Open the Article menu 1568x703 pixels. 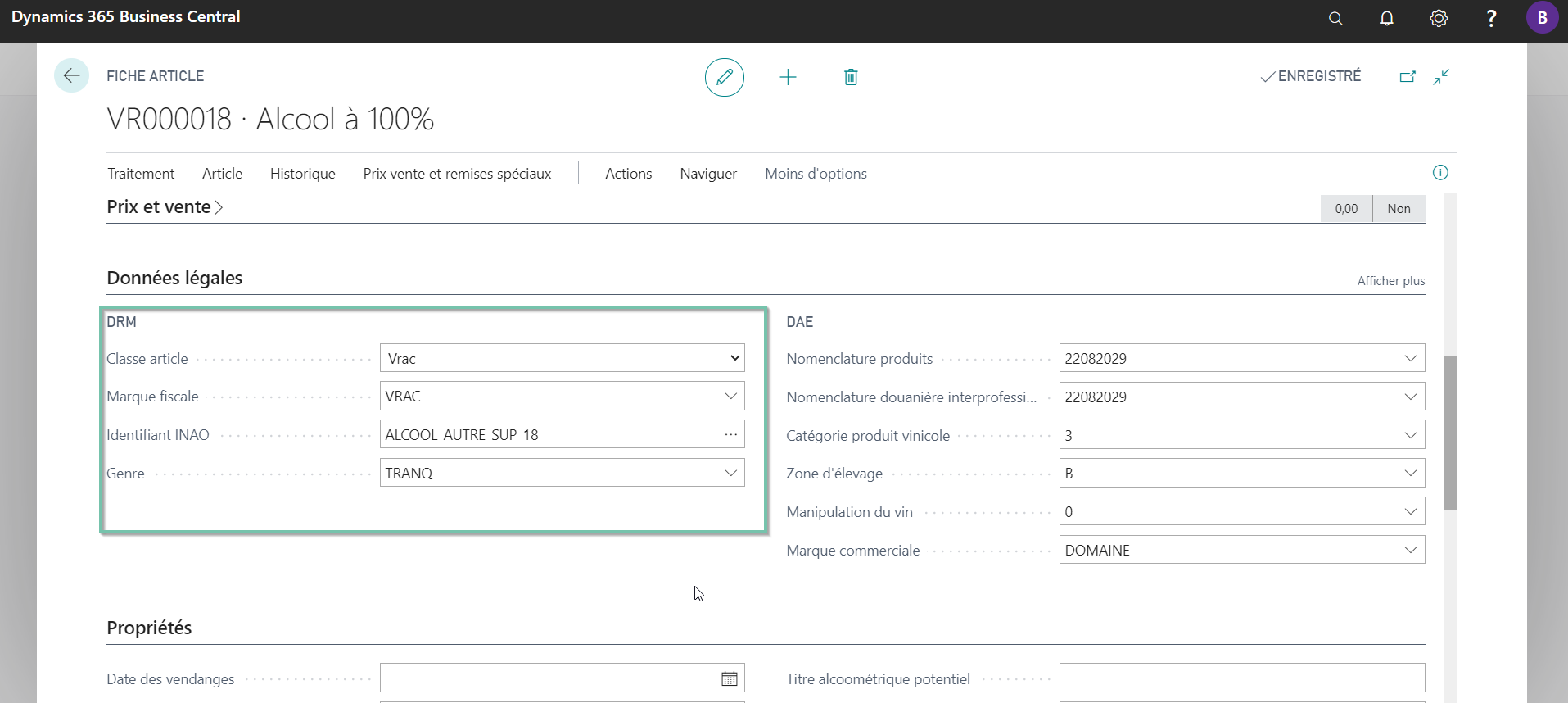click(x=222, y=174)
